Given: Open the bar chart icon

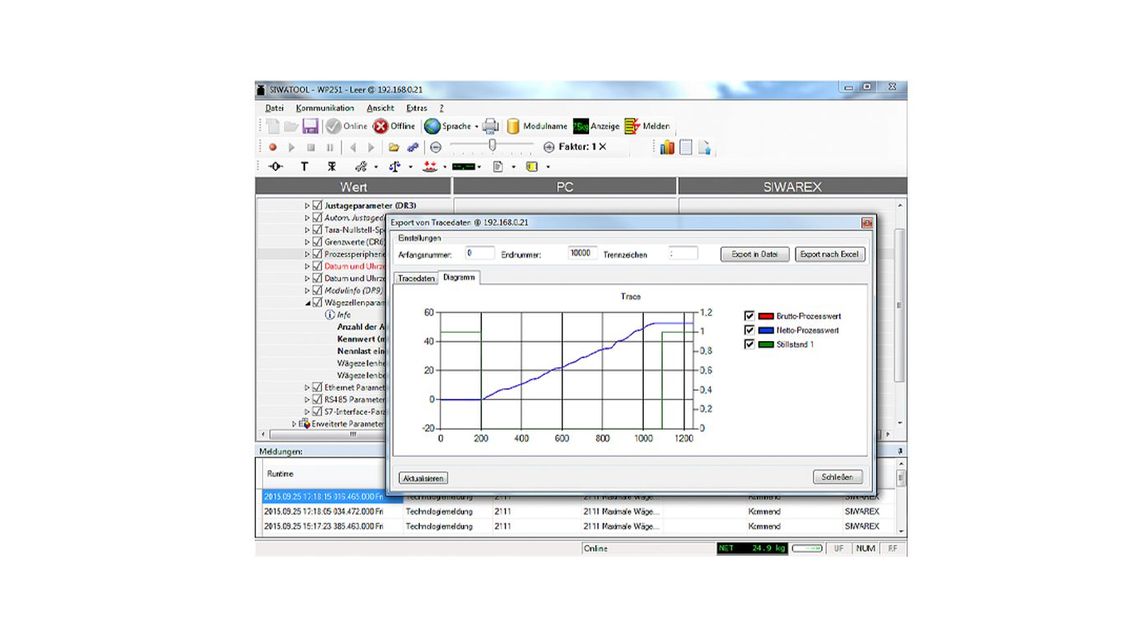Looking at the screenshot, I should point(667,147).
